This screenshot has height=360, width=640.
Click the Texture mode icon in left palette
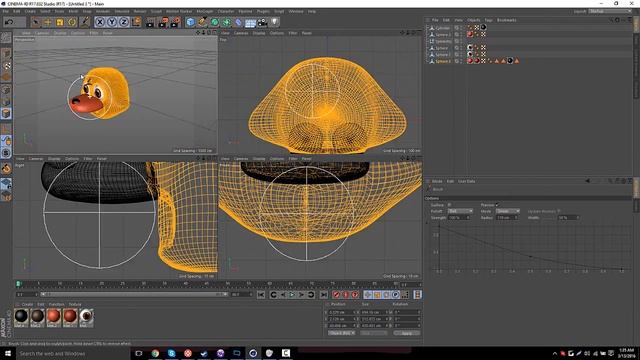6,66
